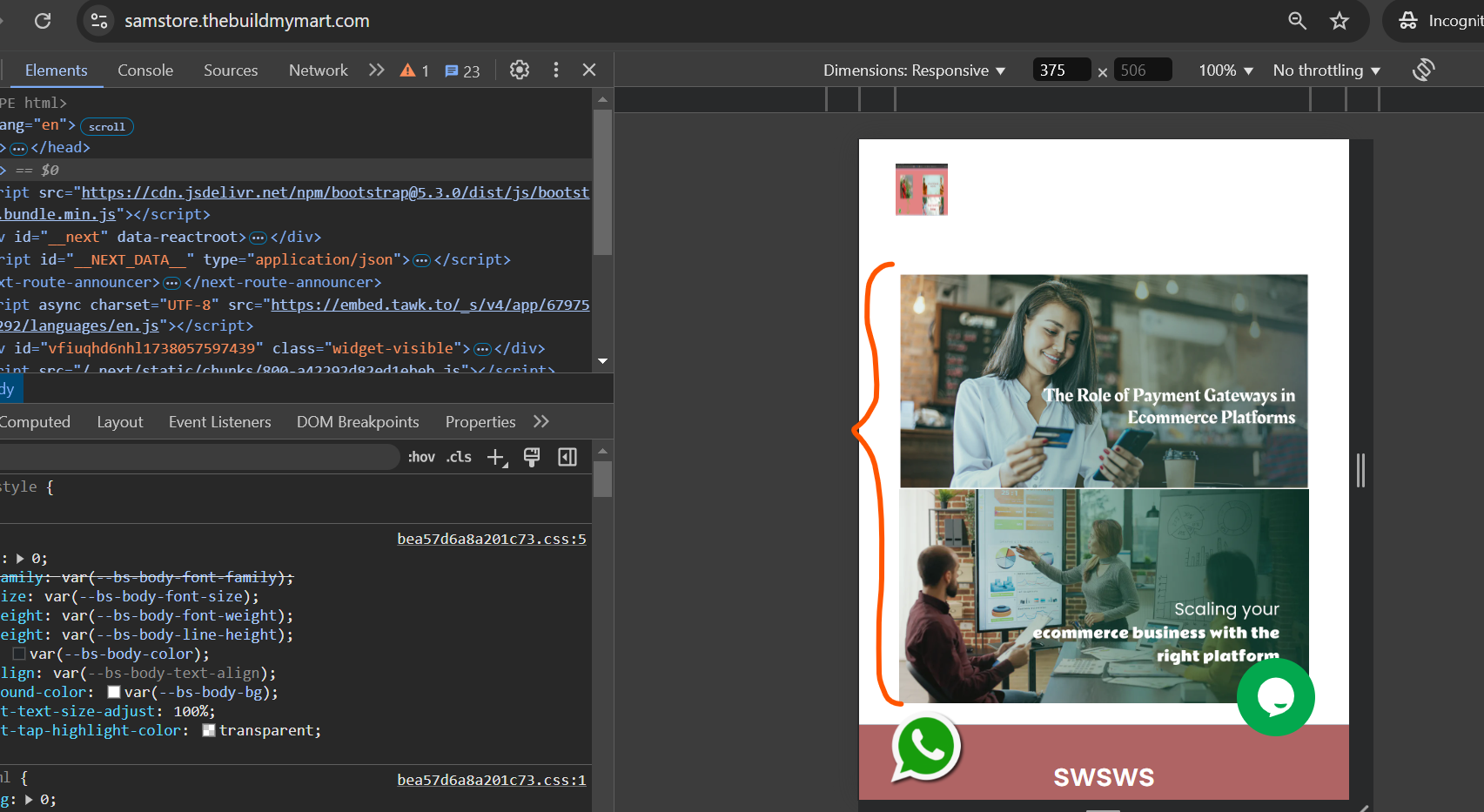Select the Layout tab
Screen dimensions: 1484x812
120,422
